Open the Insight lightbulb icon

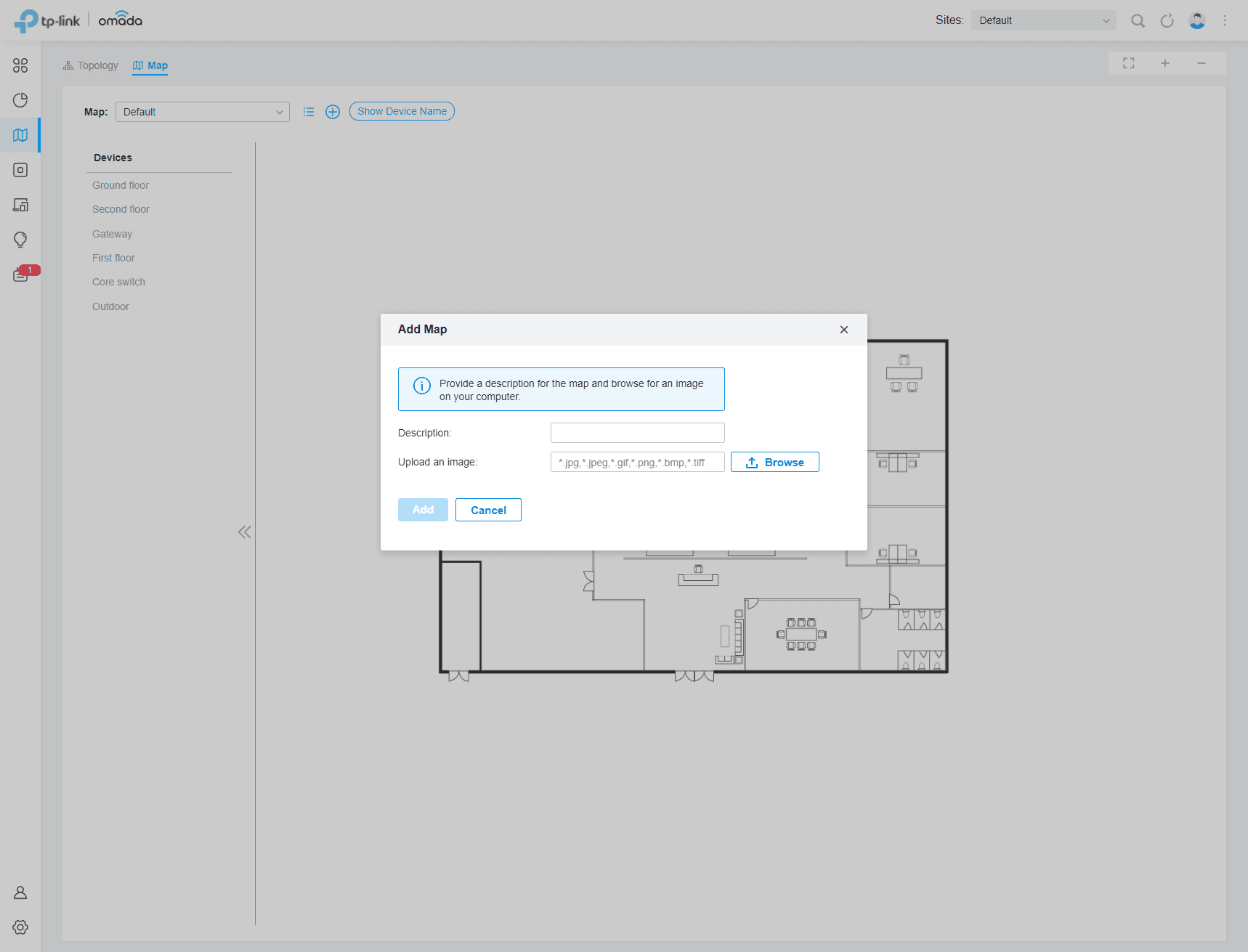(x=20, y=240)
